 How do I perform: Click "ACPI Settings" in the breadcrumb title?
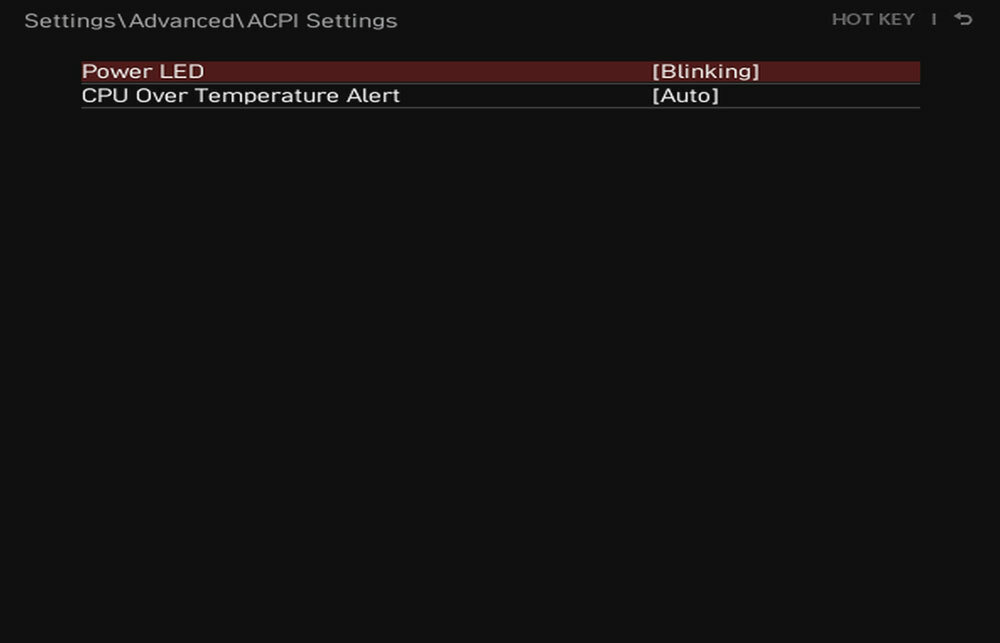[322, 20]
